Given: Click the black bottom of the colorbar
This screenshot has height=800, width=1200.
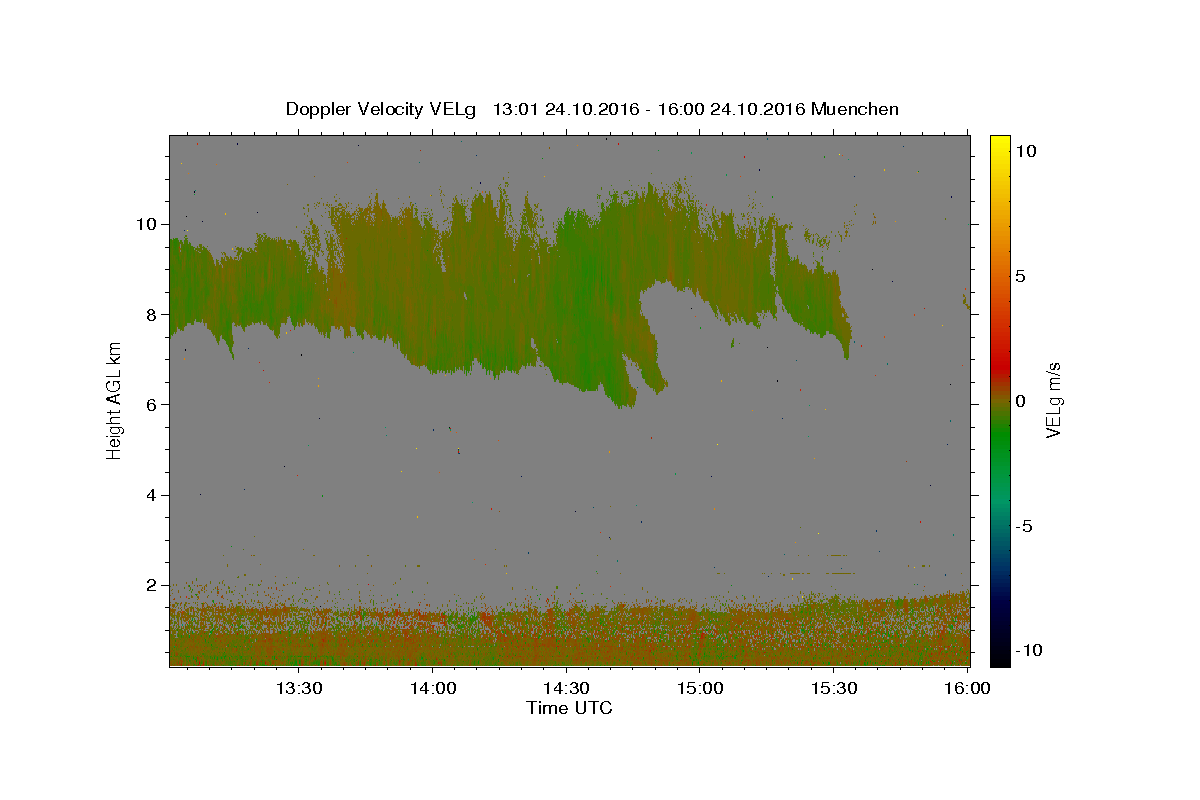Looking at the screenshot, I should [x=1000, y=659].
